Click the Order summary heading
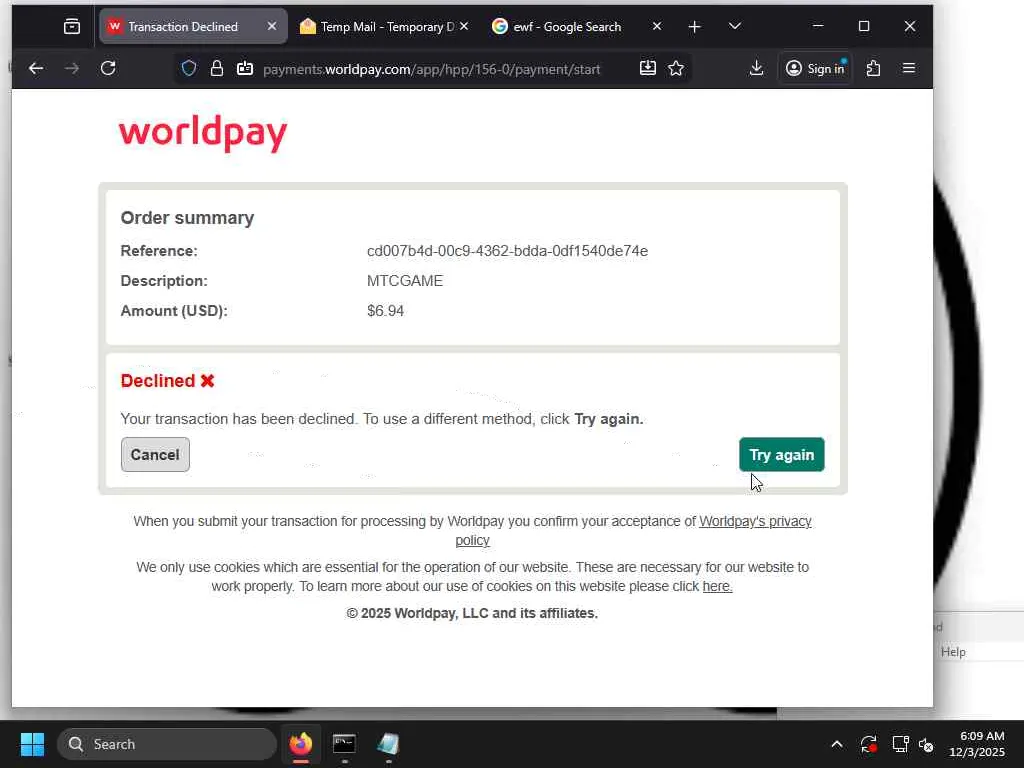Screen dimensions: 1024x768 click(187, 218)
